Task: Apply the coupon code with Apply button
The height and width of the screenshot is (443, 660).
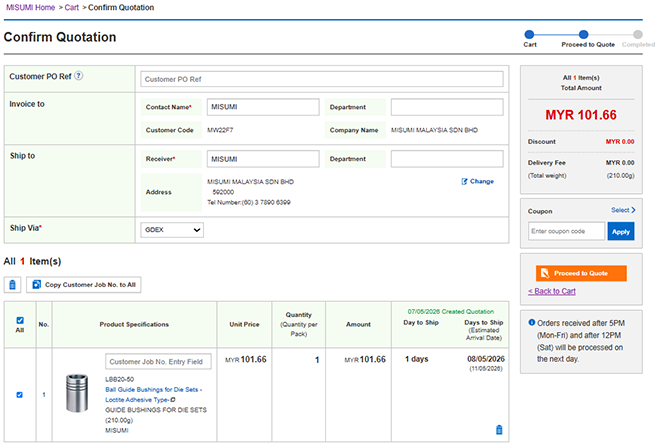Action: coord(621,232)
